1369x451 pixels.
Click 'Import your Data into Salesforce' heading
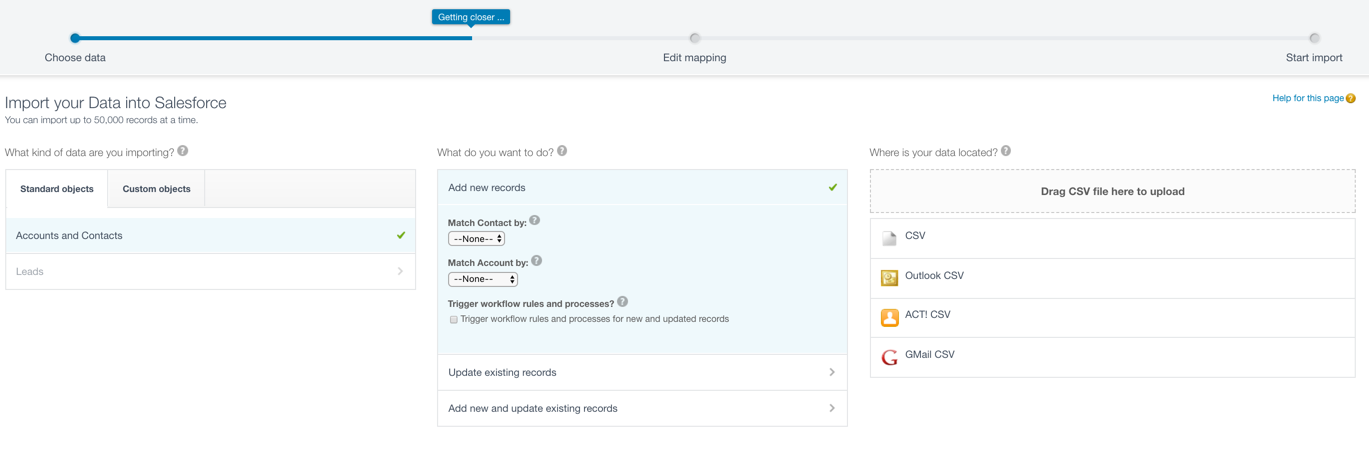tap(116, 103)
